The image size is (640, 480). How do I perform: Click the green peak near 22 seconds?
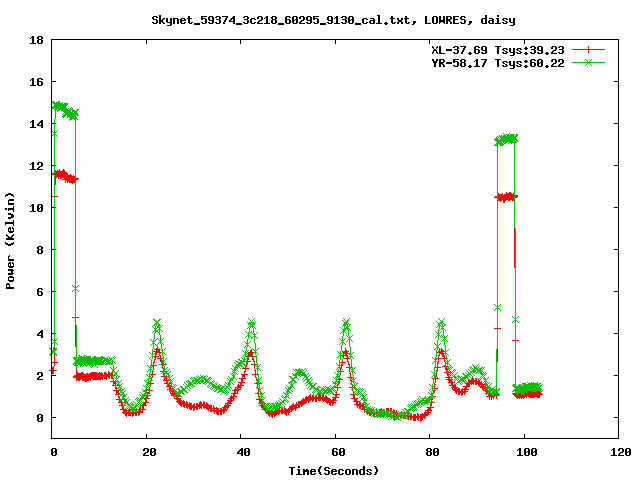(x=158, y=323)
